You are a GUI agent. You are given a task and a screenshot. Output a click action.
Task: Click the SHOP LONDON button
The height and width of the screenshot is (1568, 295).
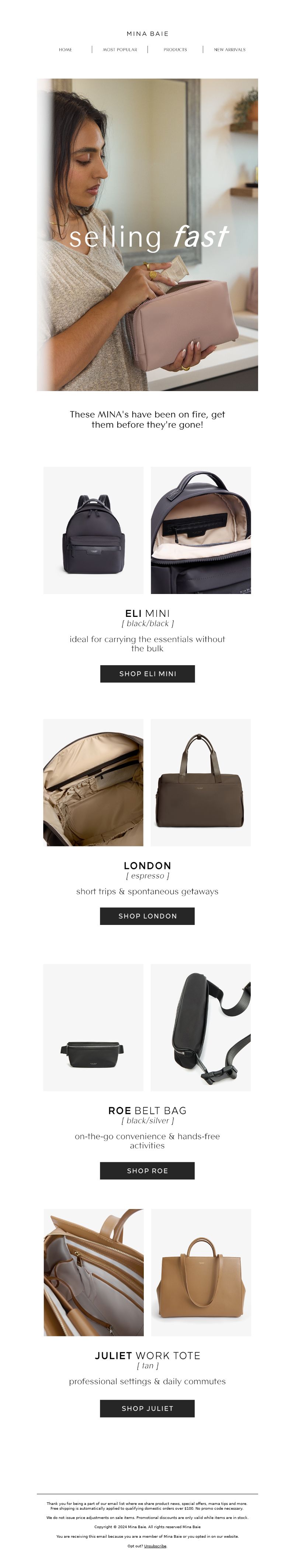click(147, 916)
